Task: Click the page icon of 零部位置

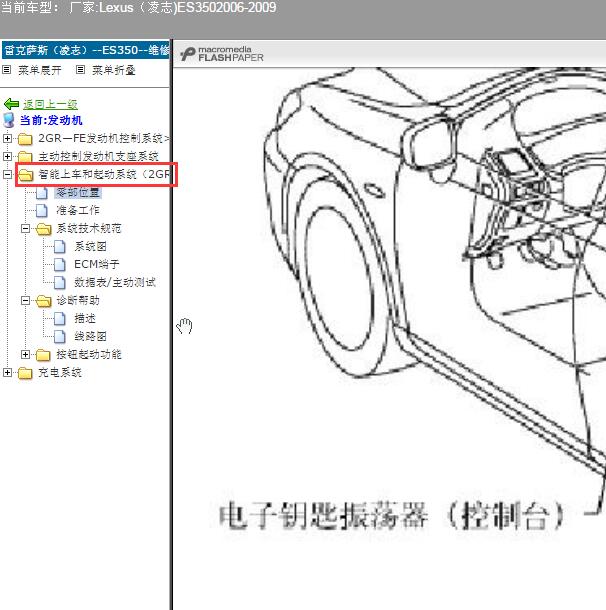Action: click(x=42, y=193)
